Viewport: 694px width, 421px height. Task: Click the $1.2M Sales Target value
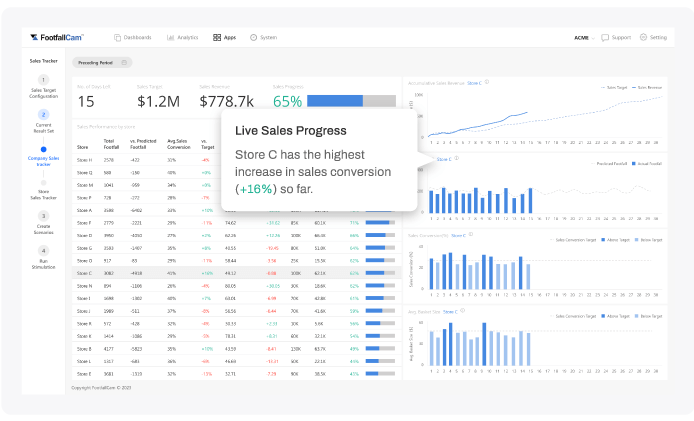click(158, 101)
